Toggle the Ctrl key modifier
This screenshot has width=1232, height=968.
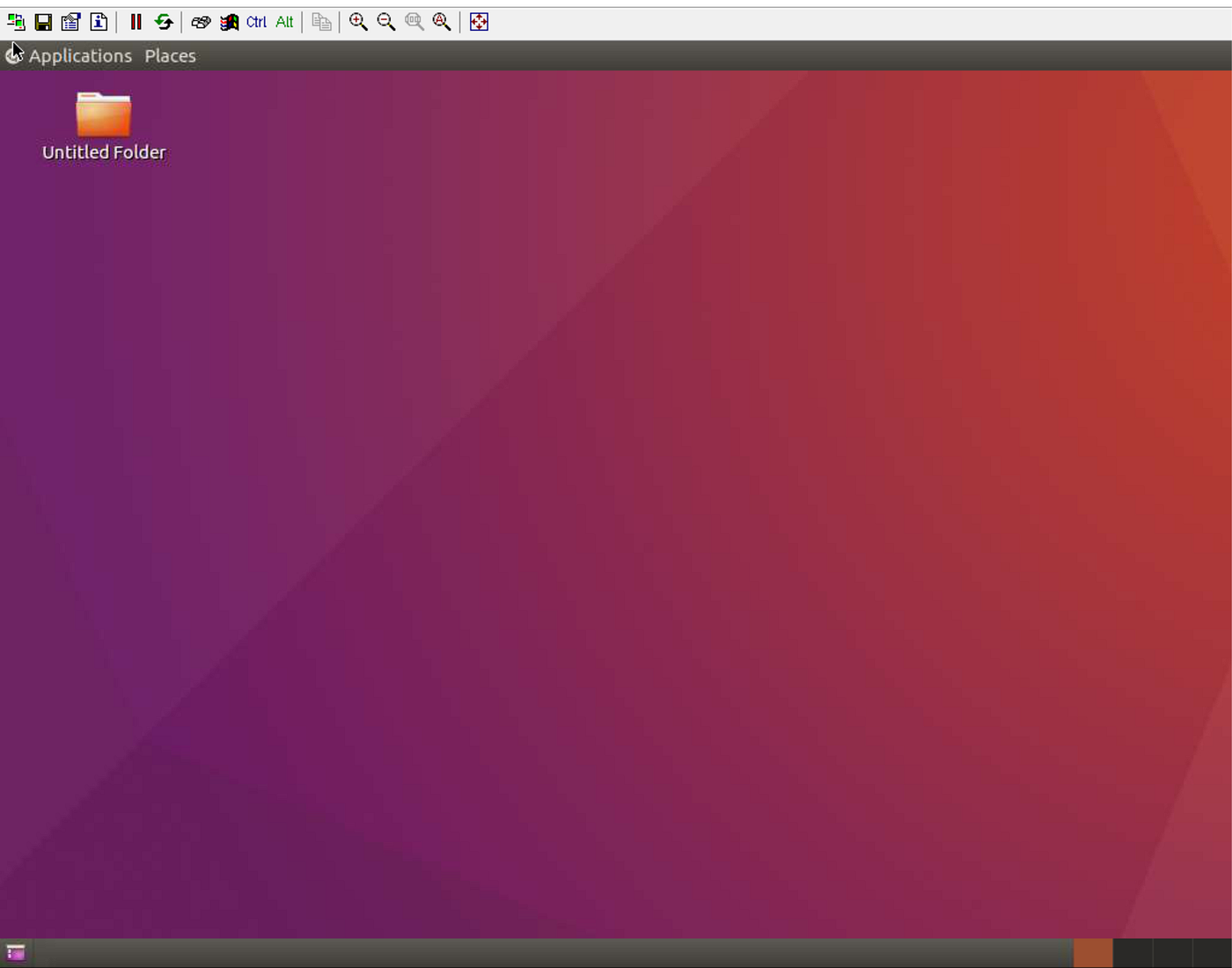[255, 22]
